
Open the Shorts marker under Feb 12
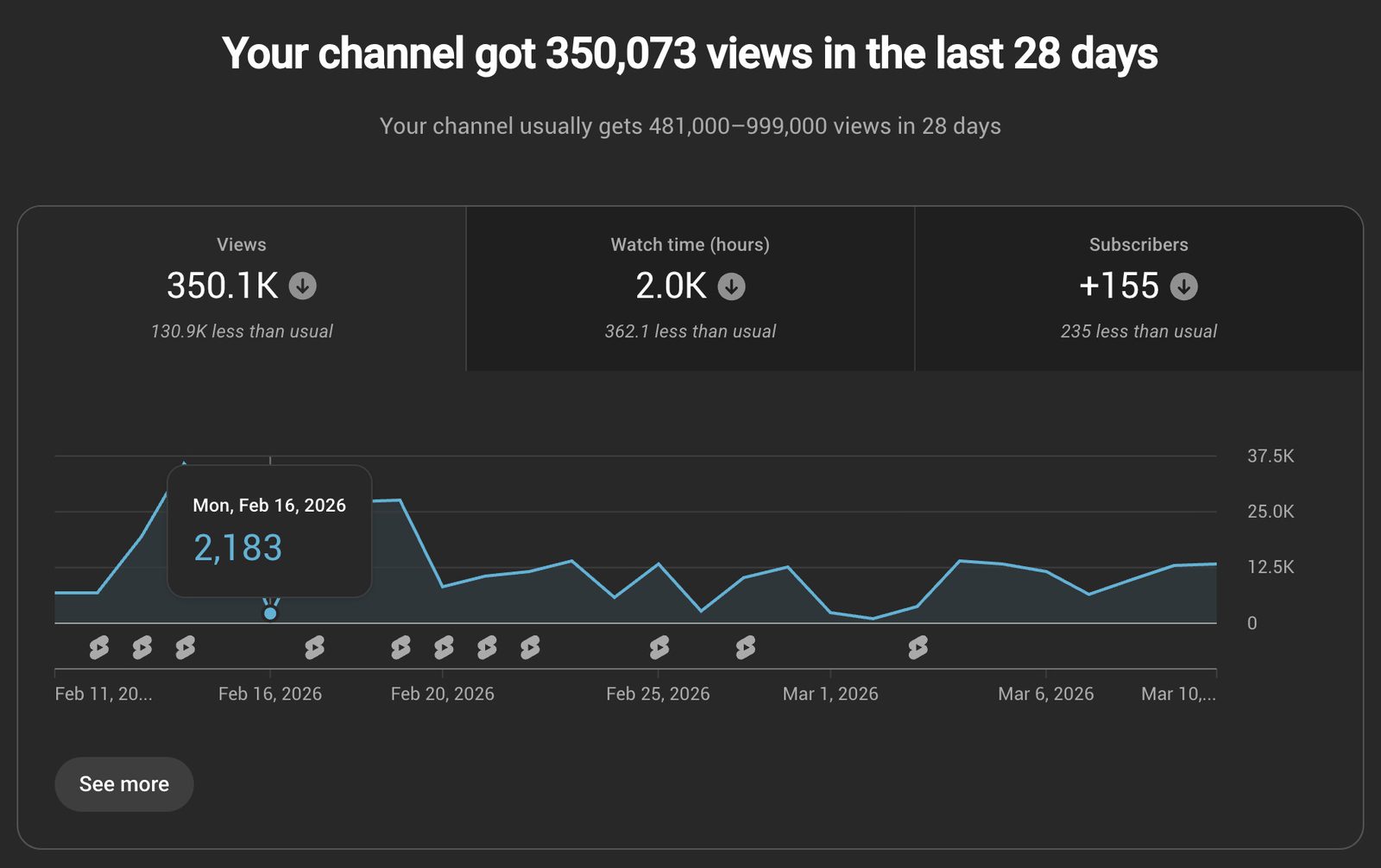tap(99, 647)
